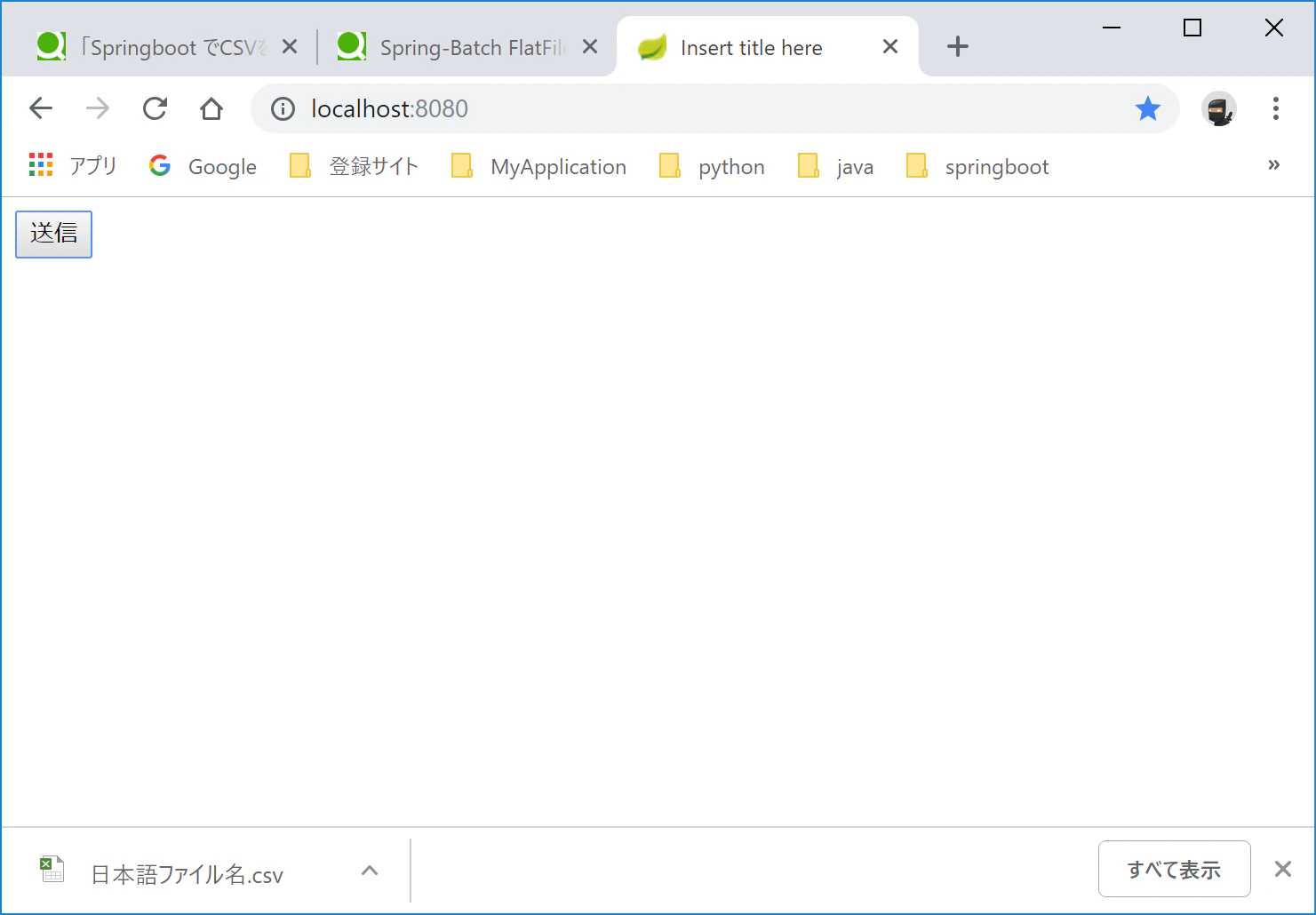The height and width of the screenshot is (915, 1316).
Task: Open the user profile avatar
Action: [1219, 109]
